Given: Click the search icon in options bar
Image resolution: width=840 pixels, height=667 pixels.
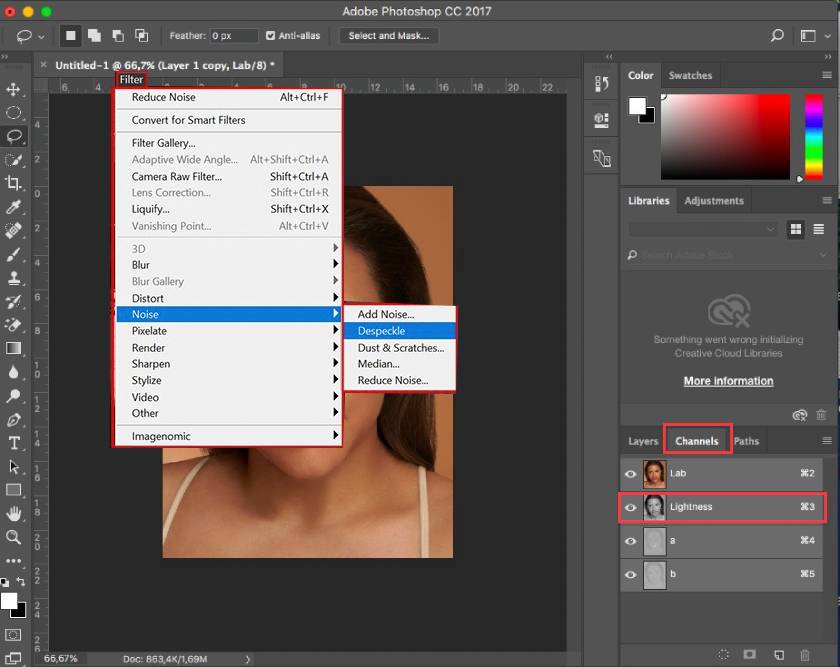Looking at the screenshot, I should click(777, 36).
